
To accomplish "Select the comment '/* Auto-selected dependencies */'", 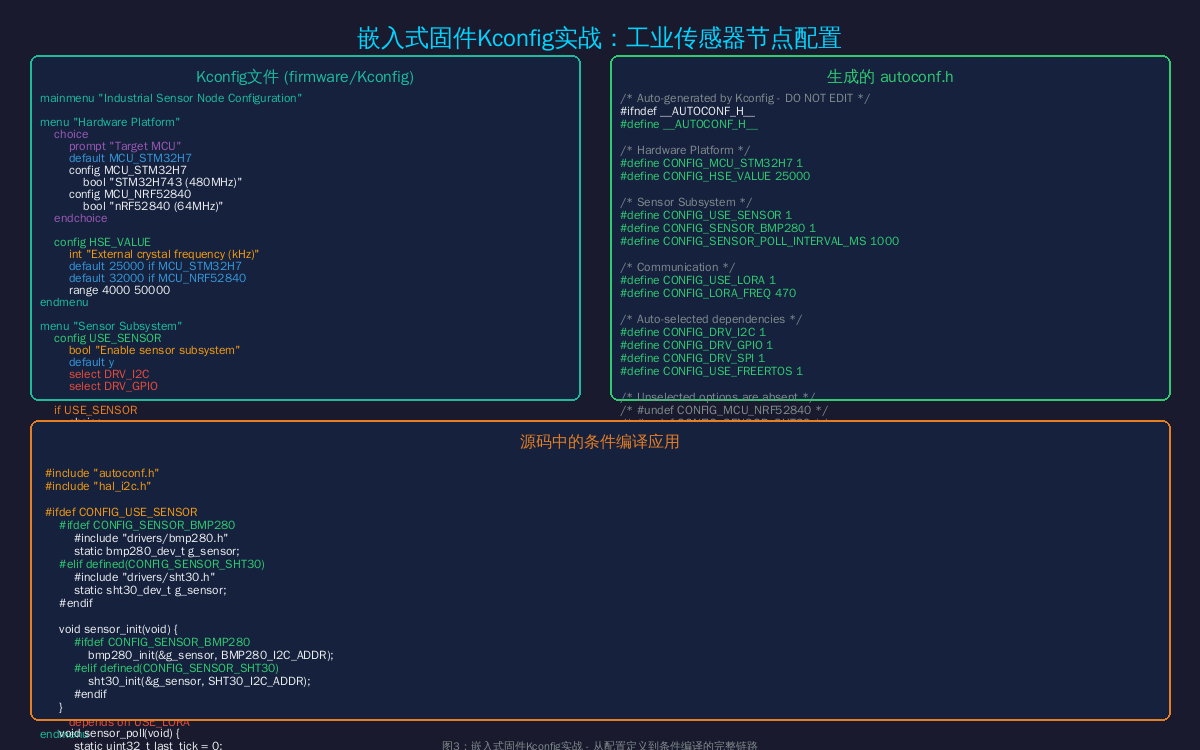I will pos(711,319).
